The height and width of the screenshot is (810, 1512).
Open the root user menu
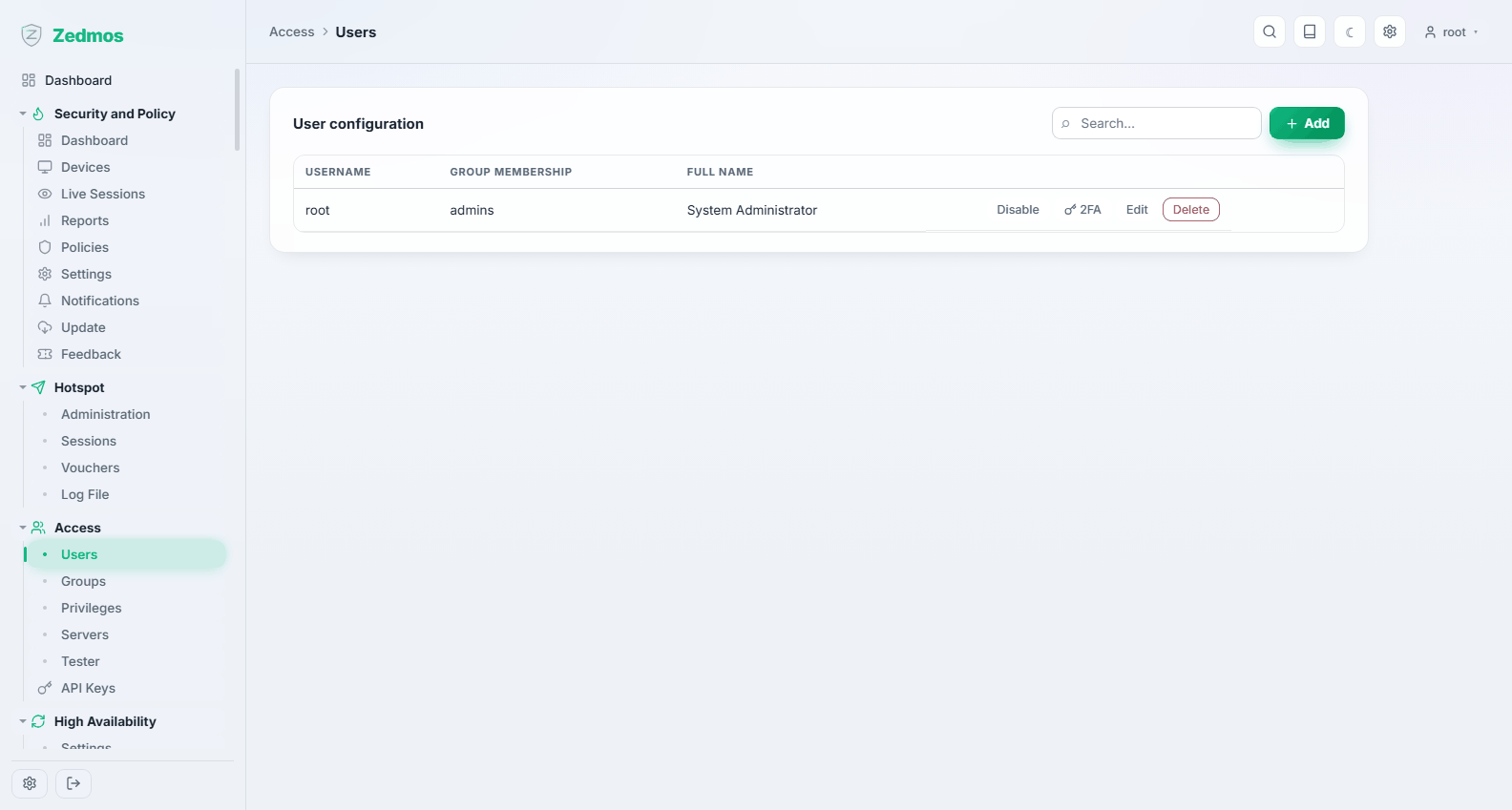point(1451,31)
